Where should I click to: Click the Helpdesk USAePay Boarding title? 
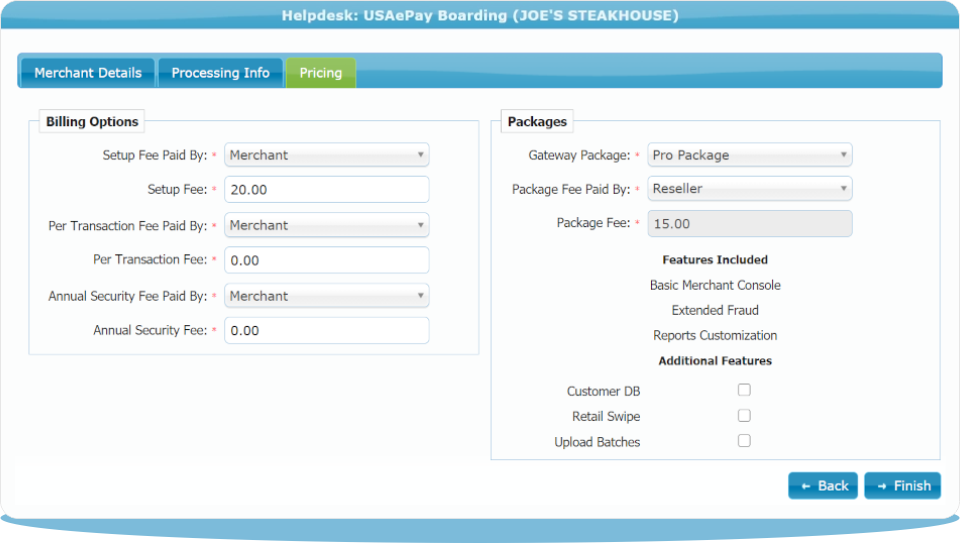click(480, 15)
